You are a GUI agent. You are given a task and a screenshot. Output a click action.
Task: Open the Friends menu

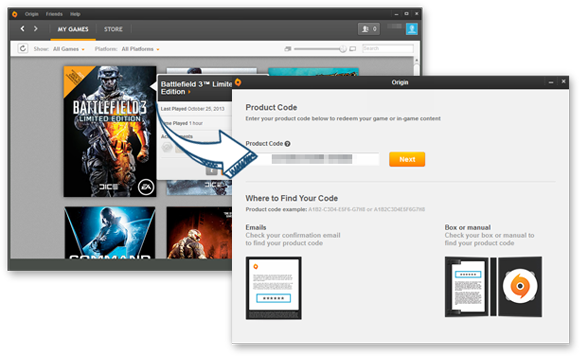[x=54, y=14]
